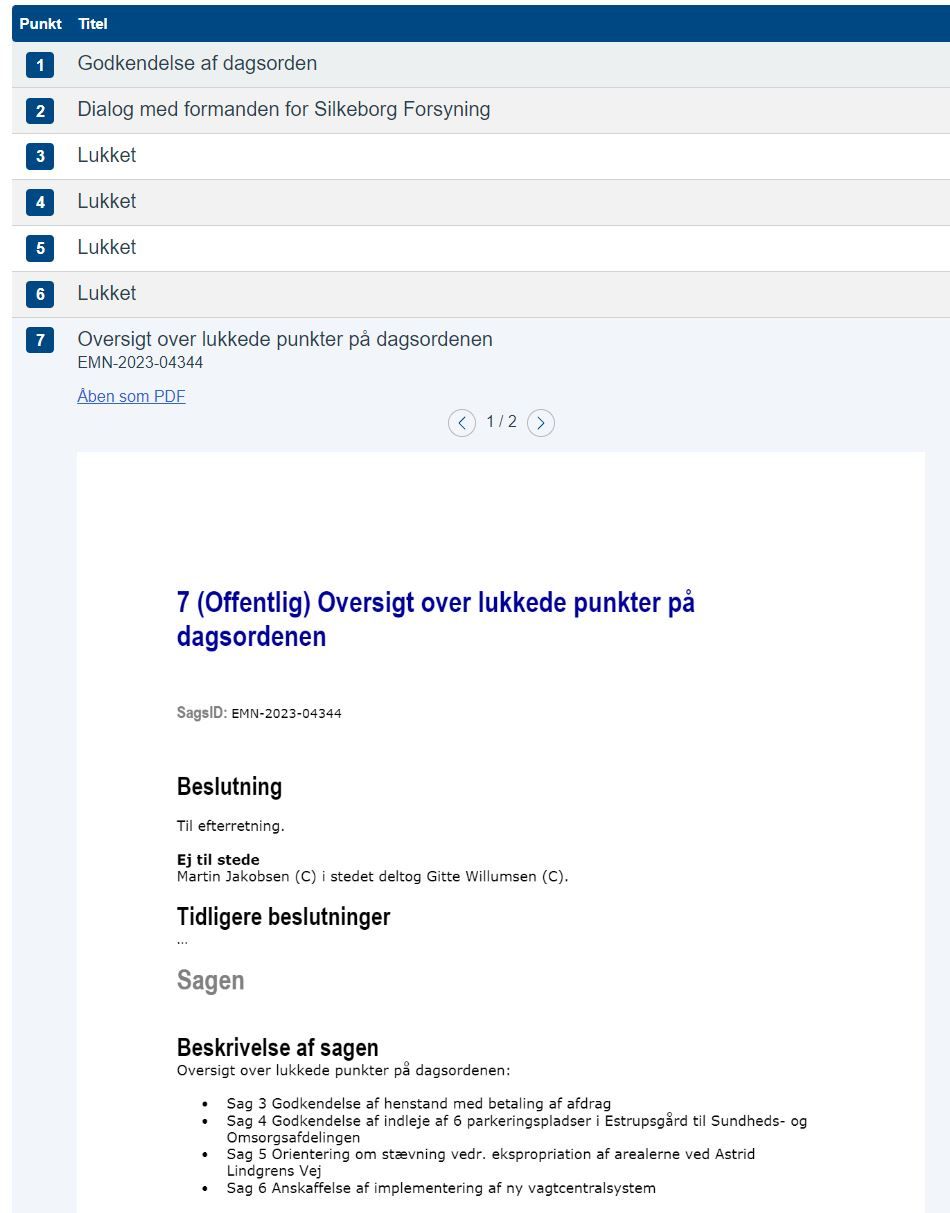Expand Dialog med formanden for Silkeborg Forsyning

284,109
